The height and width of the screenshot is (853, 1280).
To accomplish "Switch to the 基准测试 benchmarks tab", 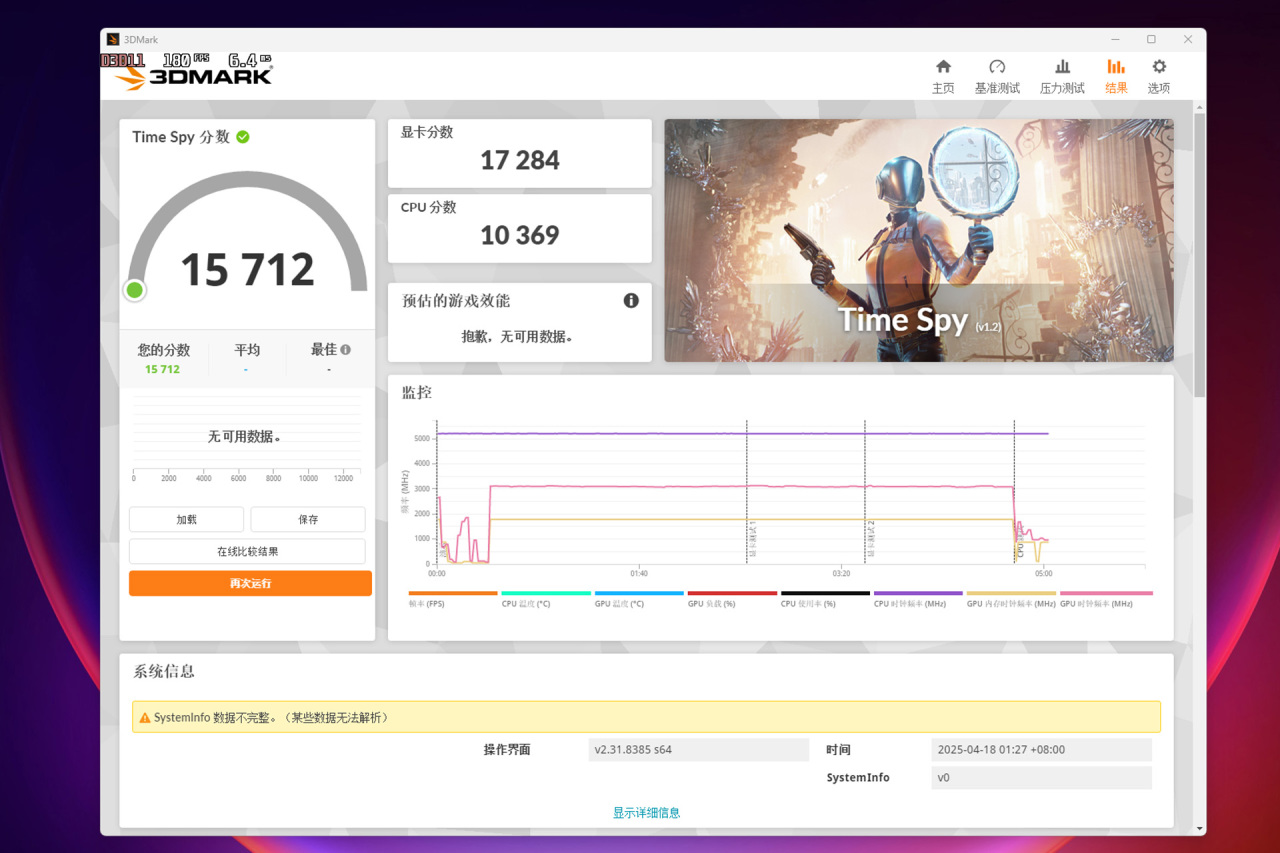I will (997, 76).
